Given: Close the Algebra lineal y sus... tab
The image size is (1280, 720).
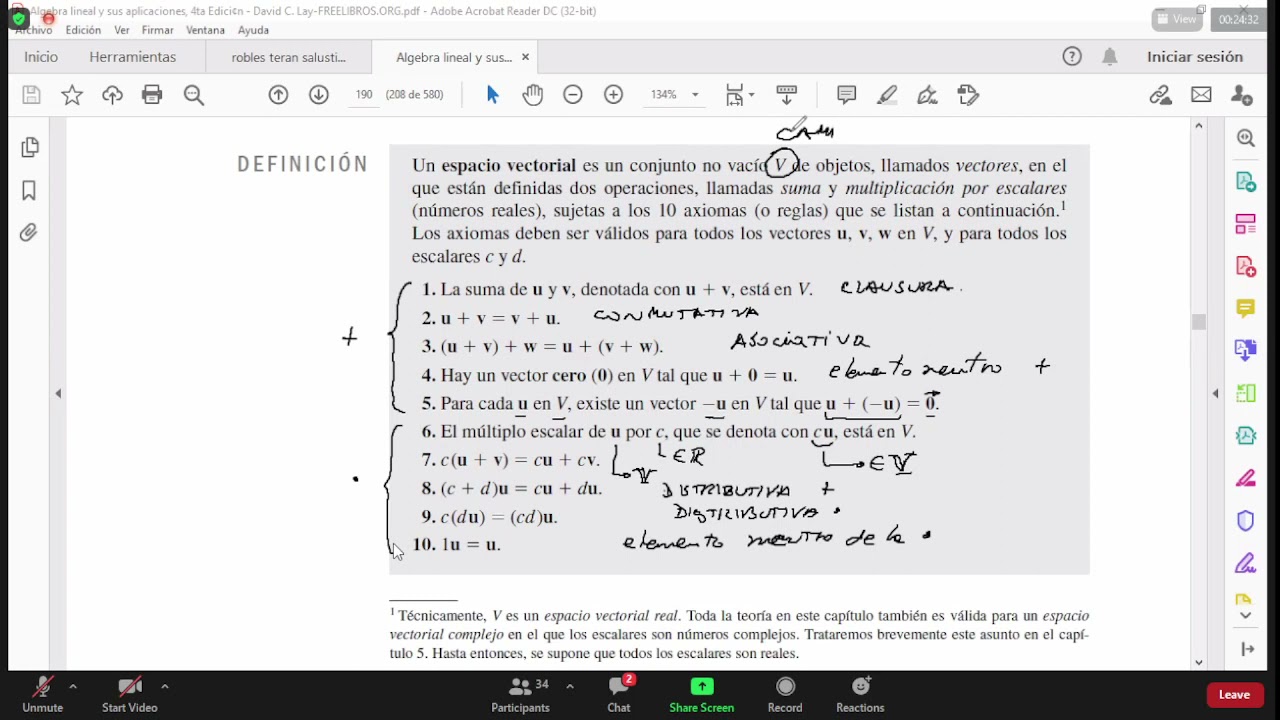Looking at the screenshot, I should pyautogui.click(x=526, y=57).
